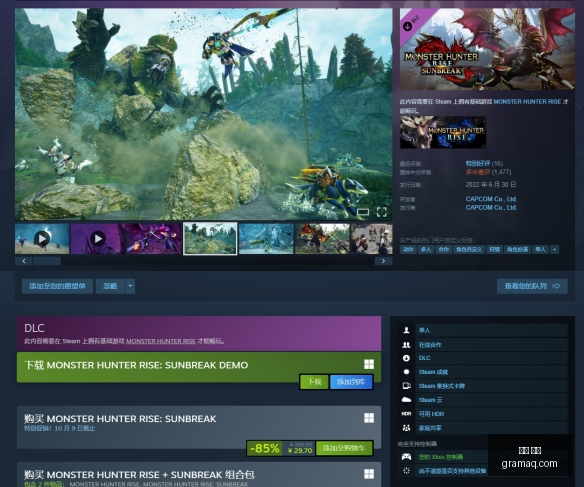Click the HDR icon in features list

click(x=406, y=414)
